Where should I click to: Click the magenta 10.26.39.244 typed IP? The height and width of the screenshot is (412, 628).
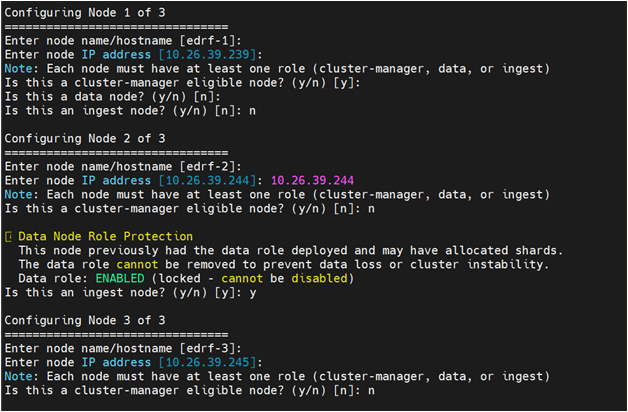[x=312, y=181]
